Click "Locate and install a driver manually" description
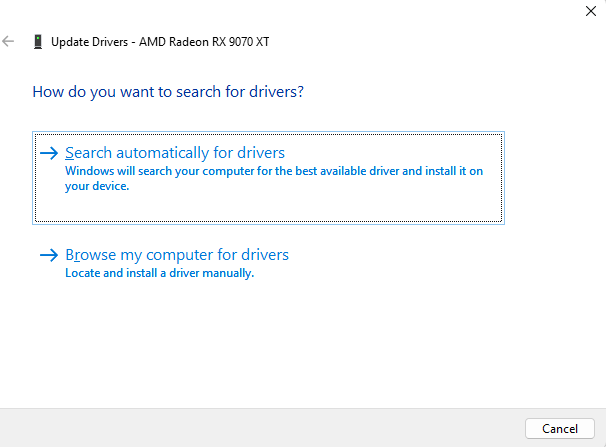Viewport: 606px width, 447px height. pyautogui.click(x=159, y=273)
